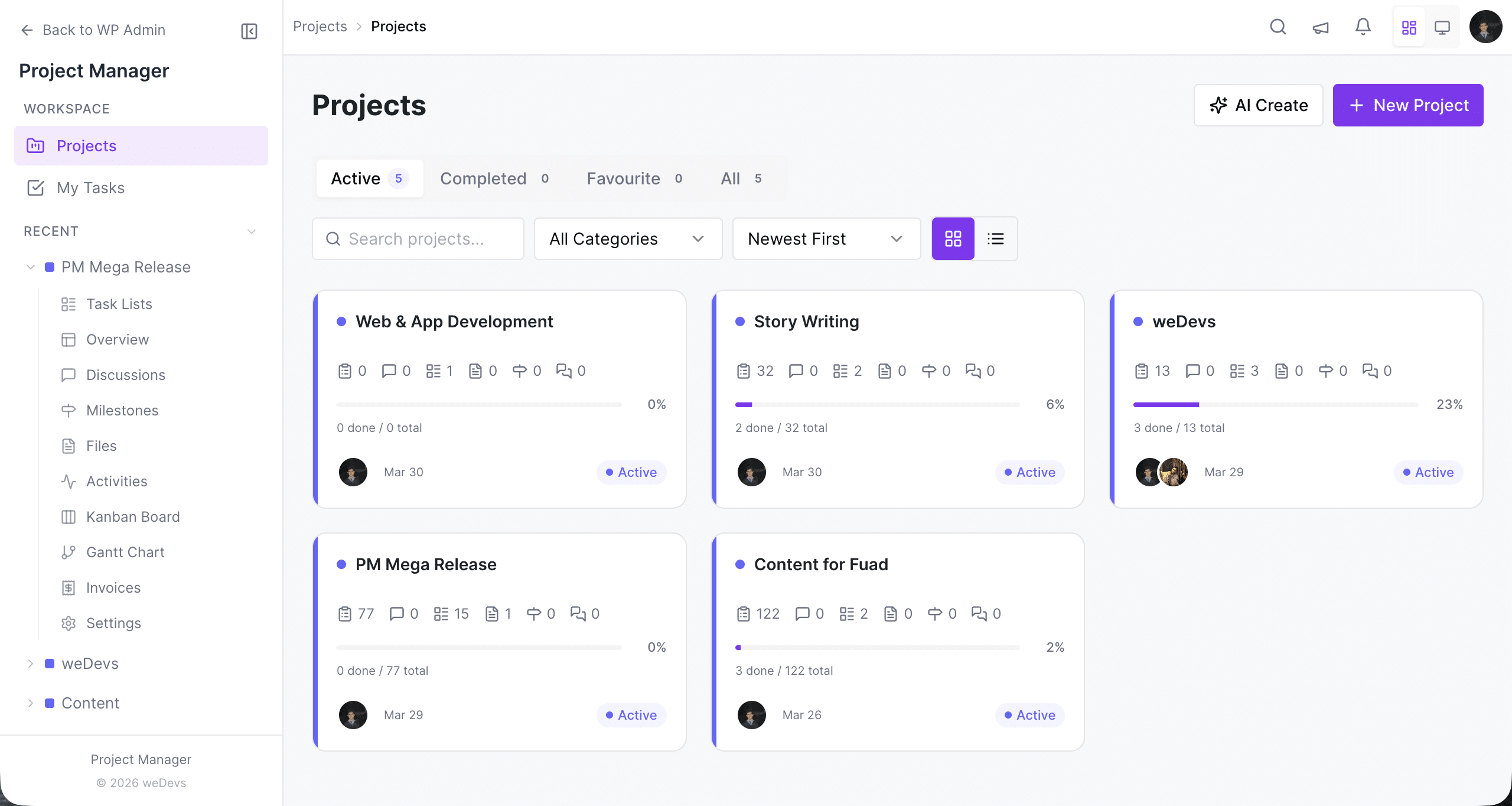Focus the Search projects input field

(x=418, y=239)
